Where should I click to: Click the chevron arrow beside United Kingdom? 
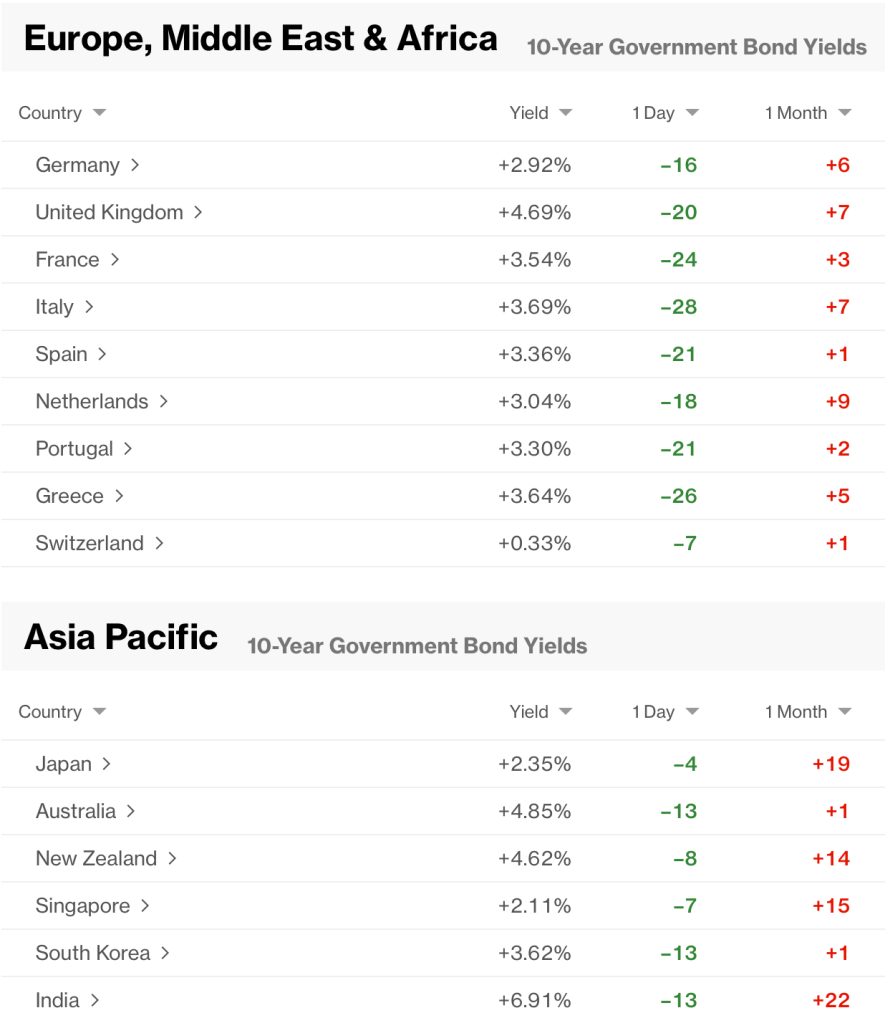pyautogui.click(x=198, y=212)
